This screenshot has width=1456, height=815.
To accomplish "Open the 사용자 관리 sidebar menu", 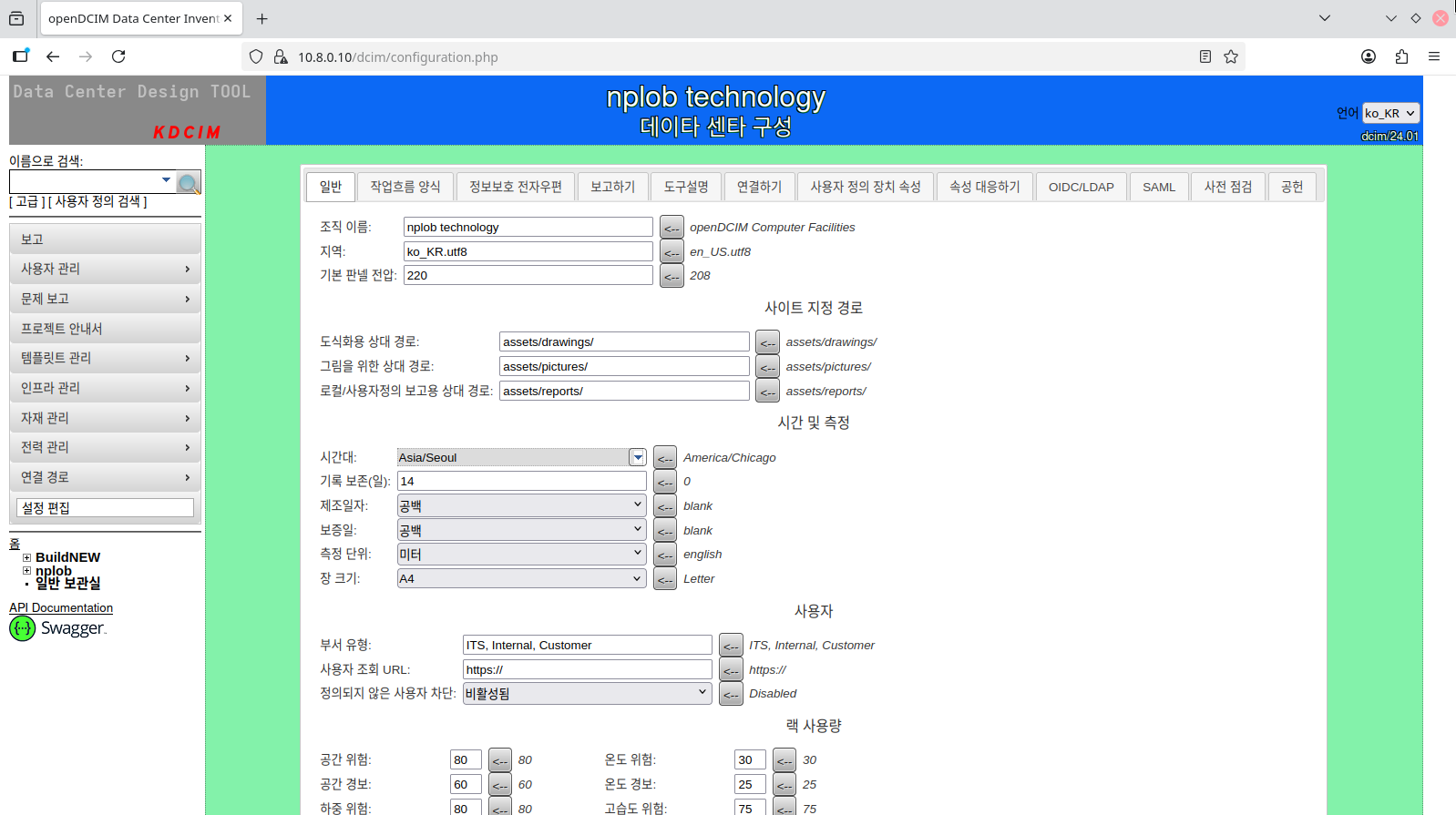I will coord(105,269).
